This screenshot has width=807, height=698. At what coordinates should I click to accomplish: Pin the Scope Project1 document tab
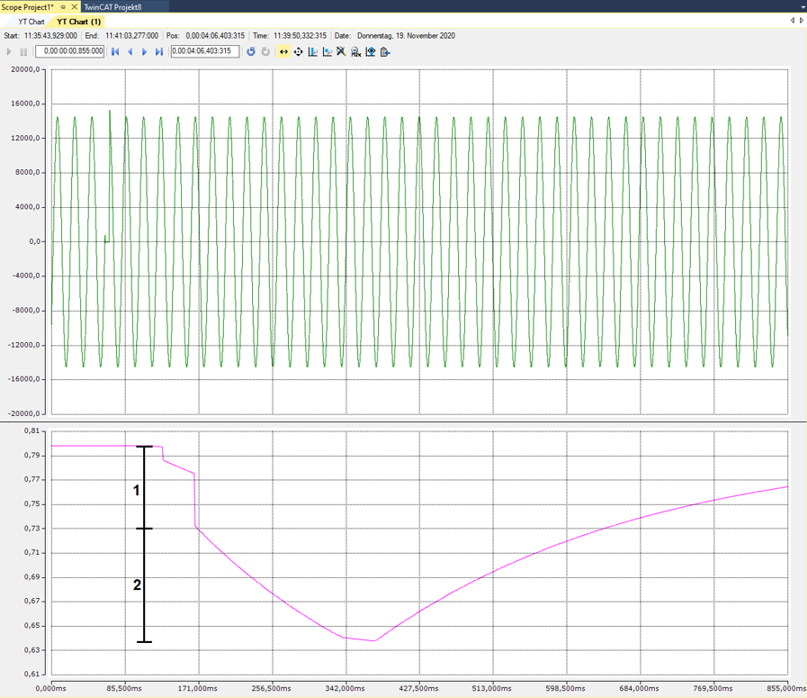(63, 7)
